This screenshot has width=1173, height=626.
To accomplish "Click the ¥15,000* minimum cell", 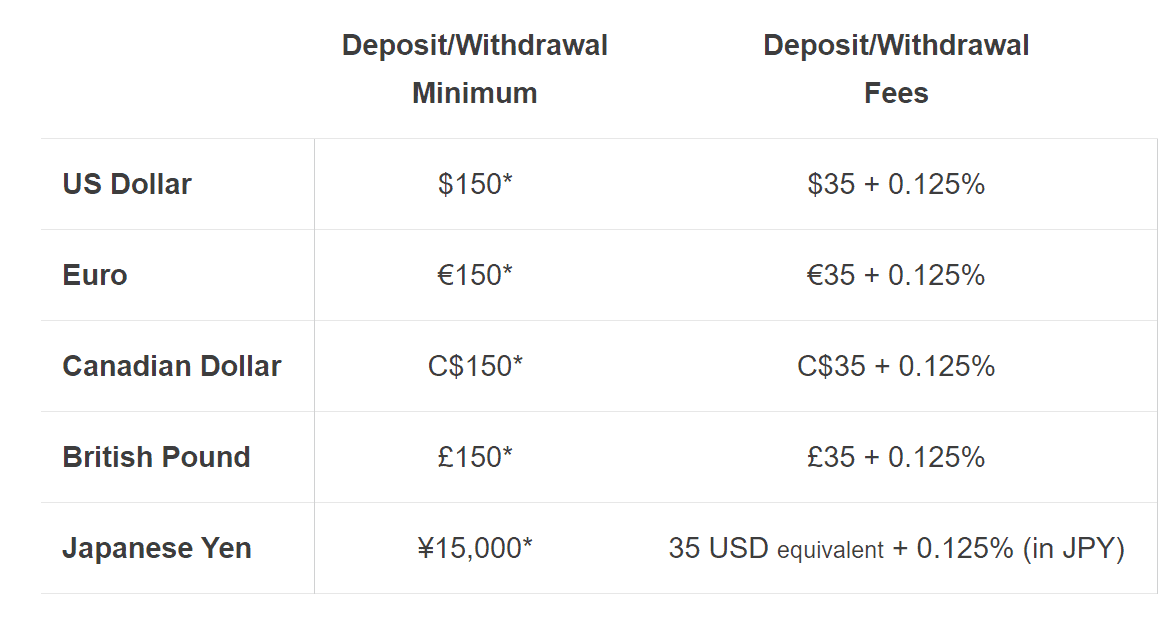I will tap(475, 548).
